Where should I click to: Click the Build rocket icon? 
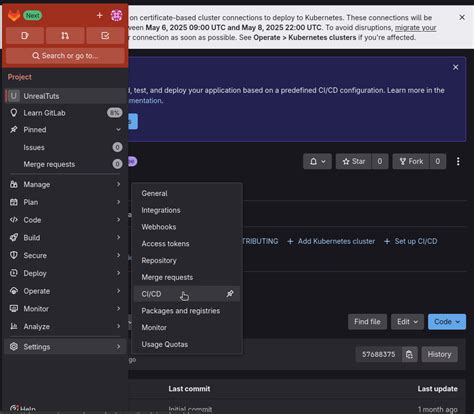click(14, 237)
